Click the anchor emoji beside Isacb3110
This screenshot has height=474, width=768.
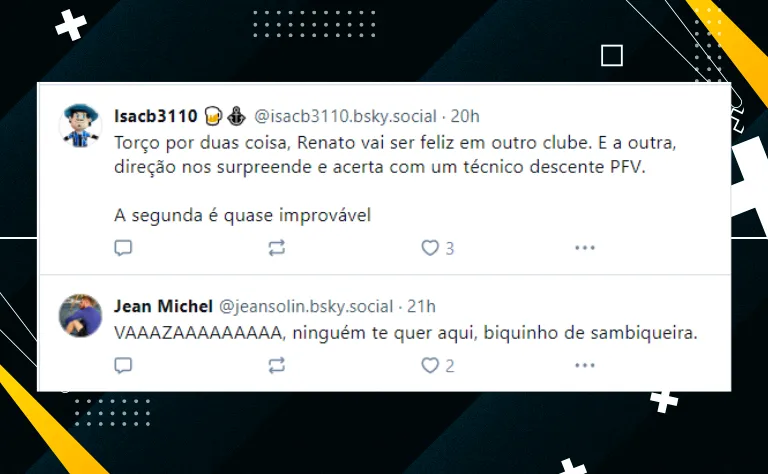[x=237, y=116]
